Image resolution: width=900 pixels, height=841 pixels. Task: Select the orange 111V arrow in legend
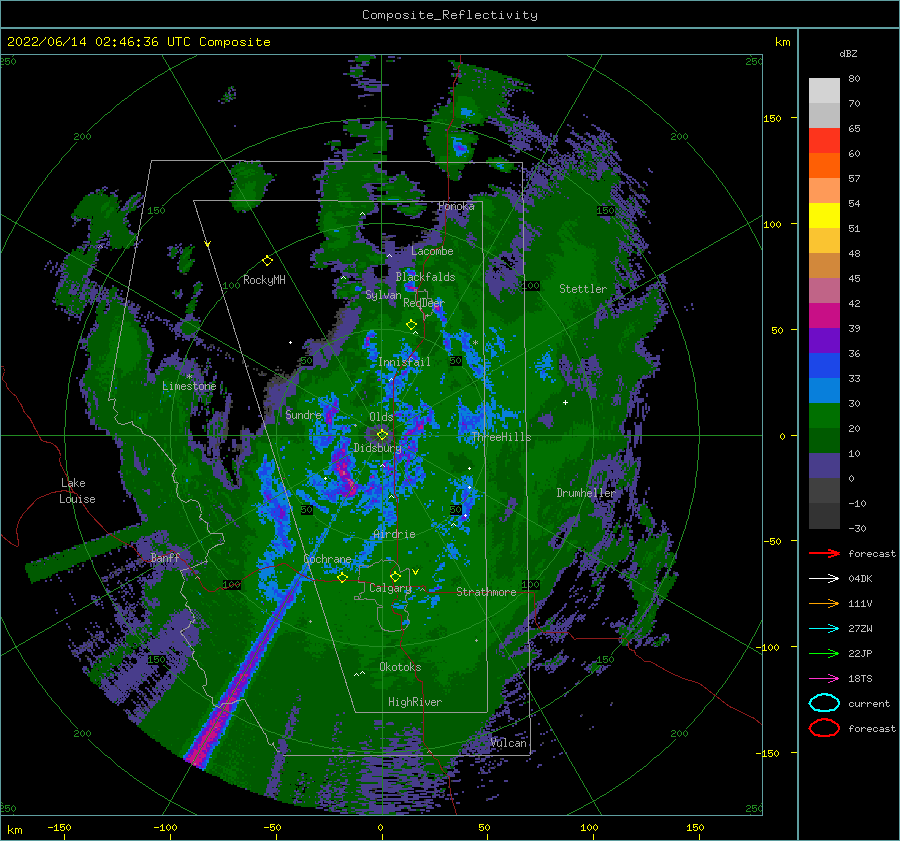coord(824,603)
